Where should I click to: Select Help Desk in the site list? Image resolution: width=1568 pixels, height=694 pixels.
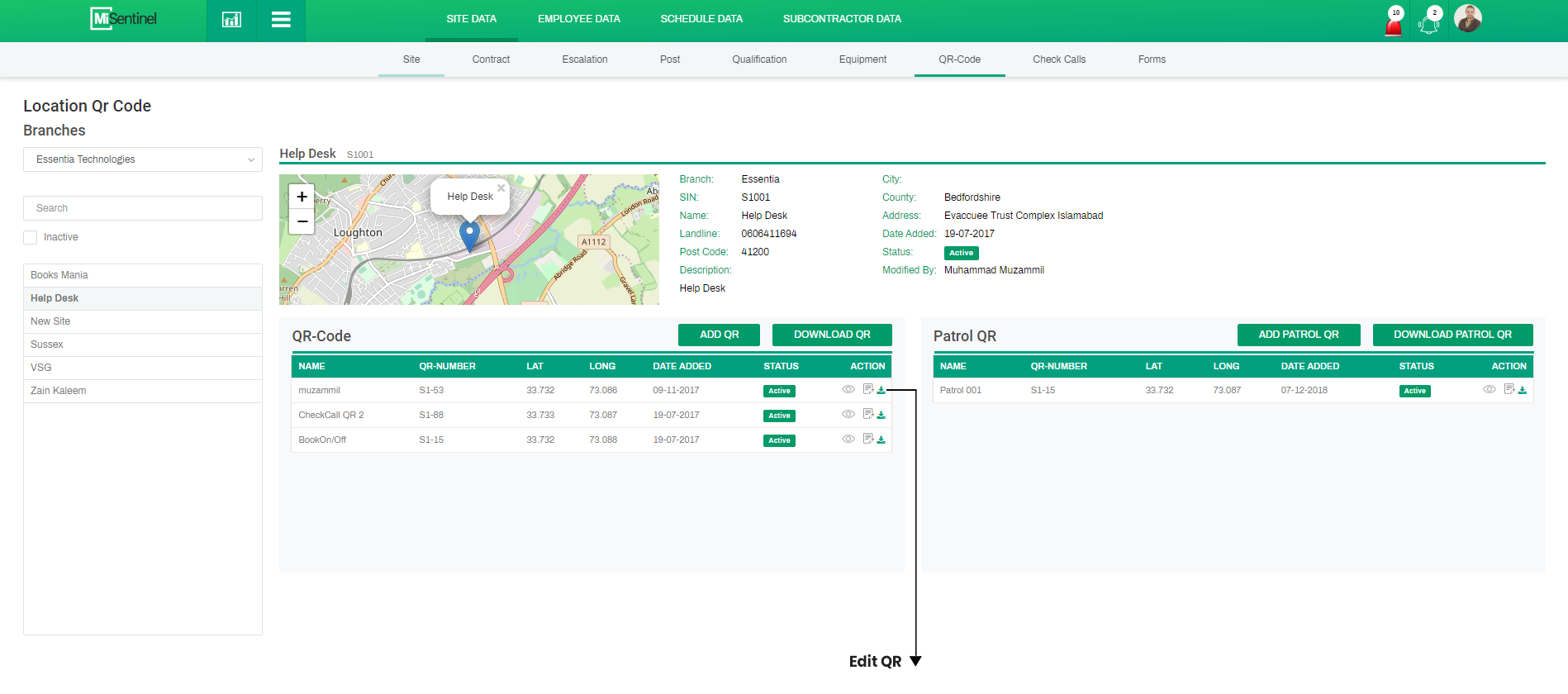pos(143,298)
